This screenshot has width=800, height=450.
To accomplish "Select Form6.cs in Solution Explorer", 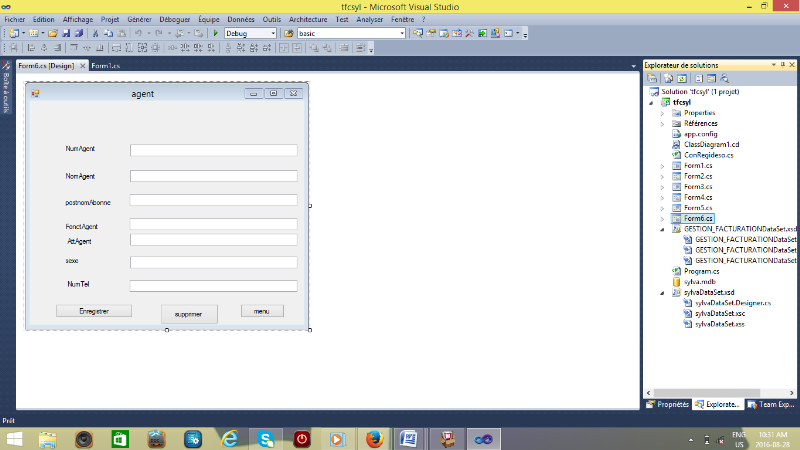I will coord(698,218).
